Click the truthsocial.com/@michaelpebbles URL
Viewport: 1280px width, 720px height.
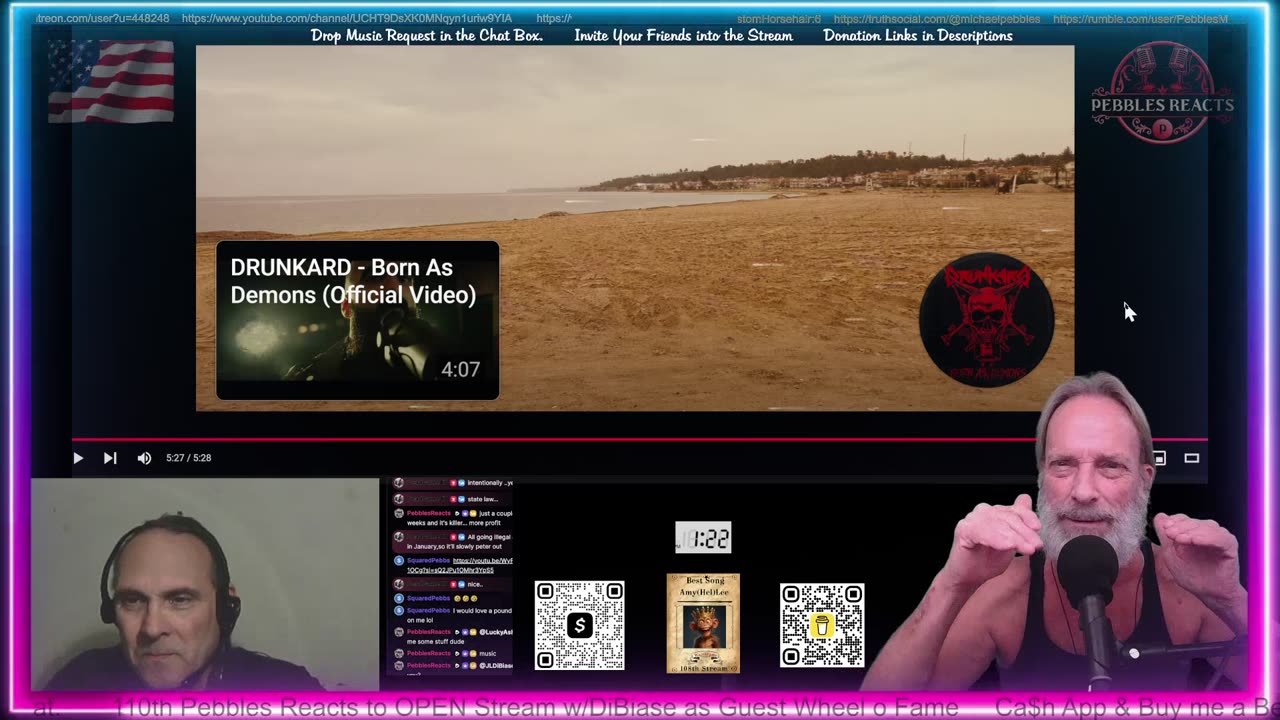(x=937, y=18)
